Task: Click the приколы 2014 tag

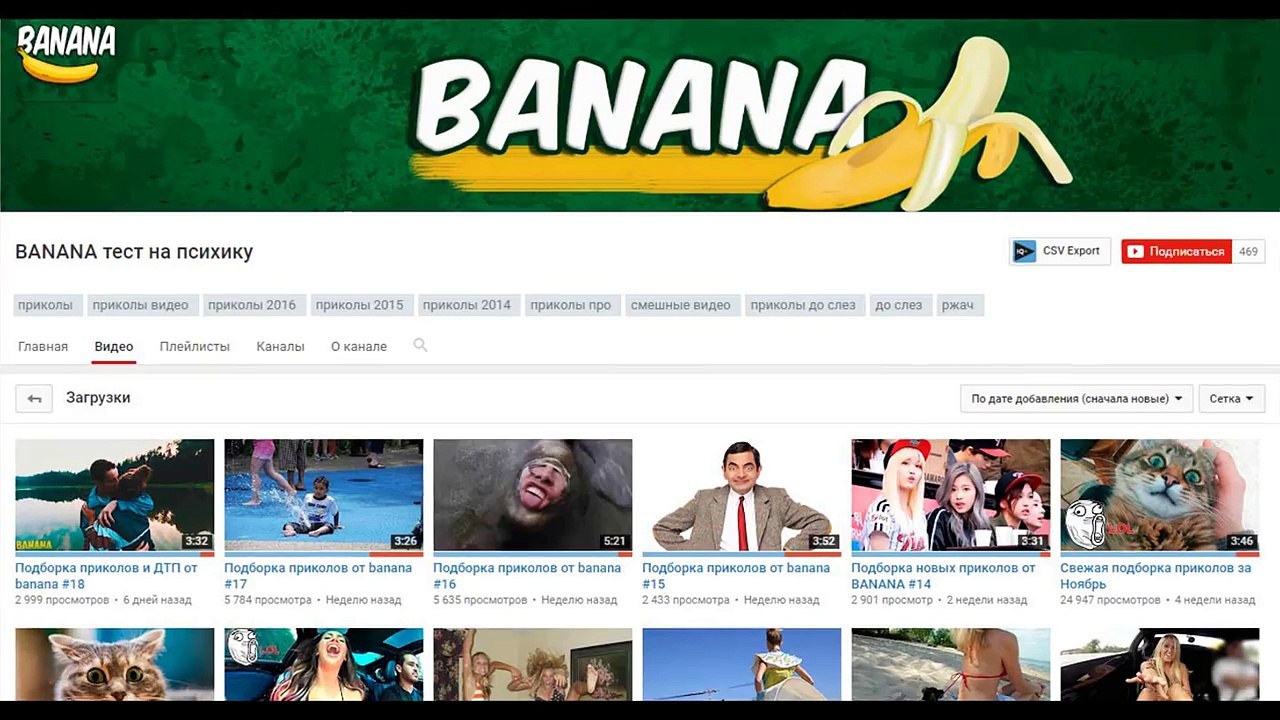Action: [x=467, y=305]
